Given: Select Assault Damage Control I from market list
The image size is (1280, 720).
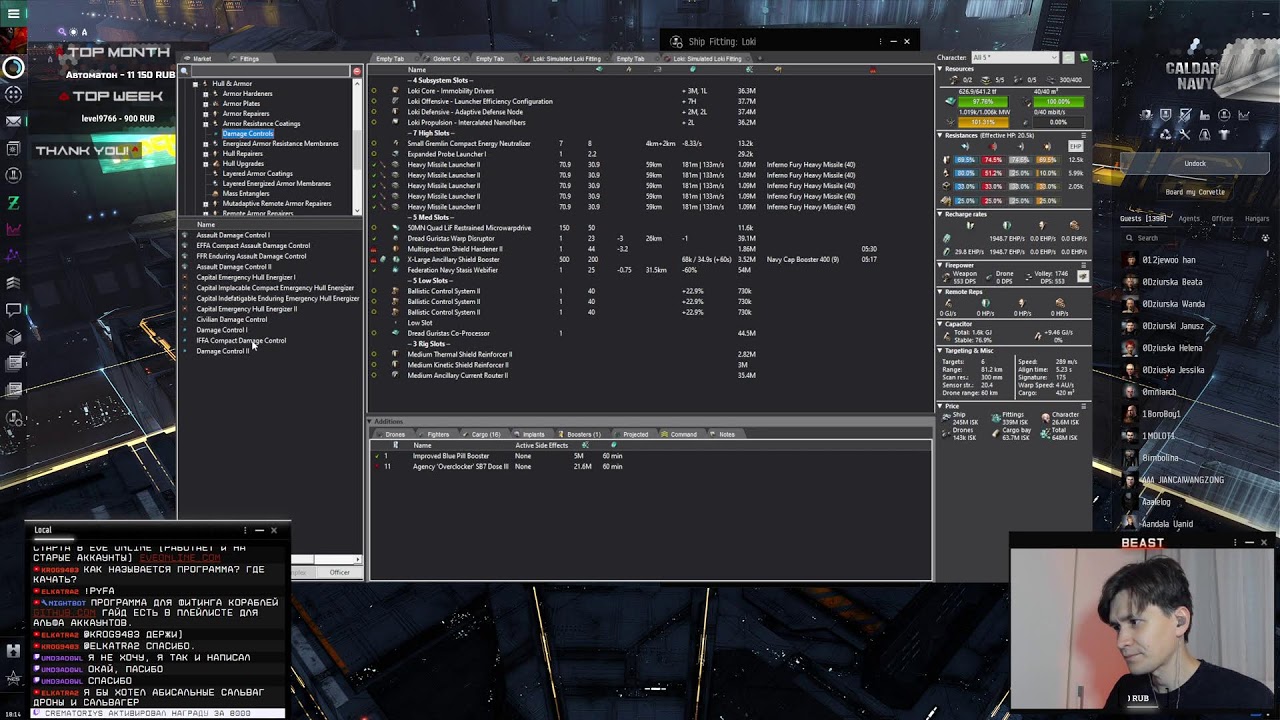Looking at the screenshot, I should (x=232, y=235).
